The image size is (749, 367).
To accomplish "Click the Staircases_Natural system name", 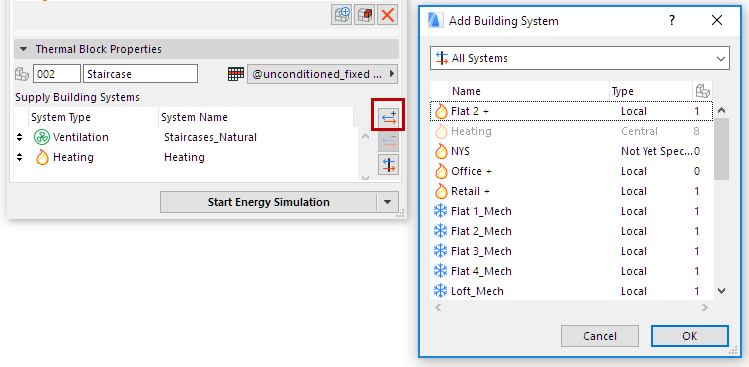I will (210, 137).
